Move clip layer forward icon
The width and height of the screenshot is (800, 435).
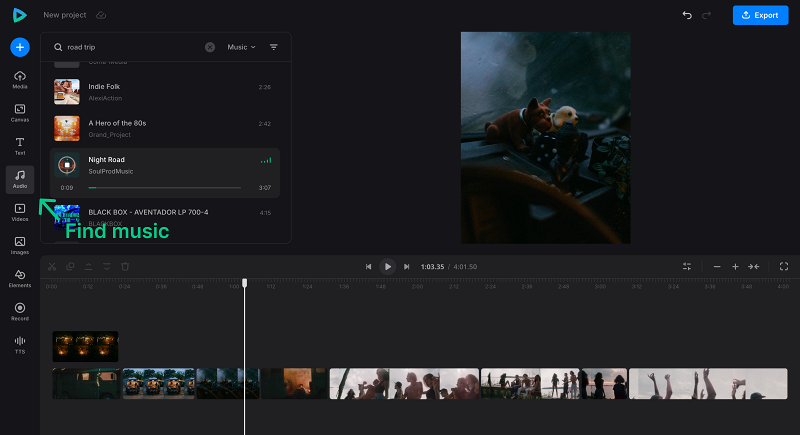88,267
